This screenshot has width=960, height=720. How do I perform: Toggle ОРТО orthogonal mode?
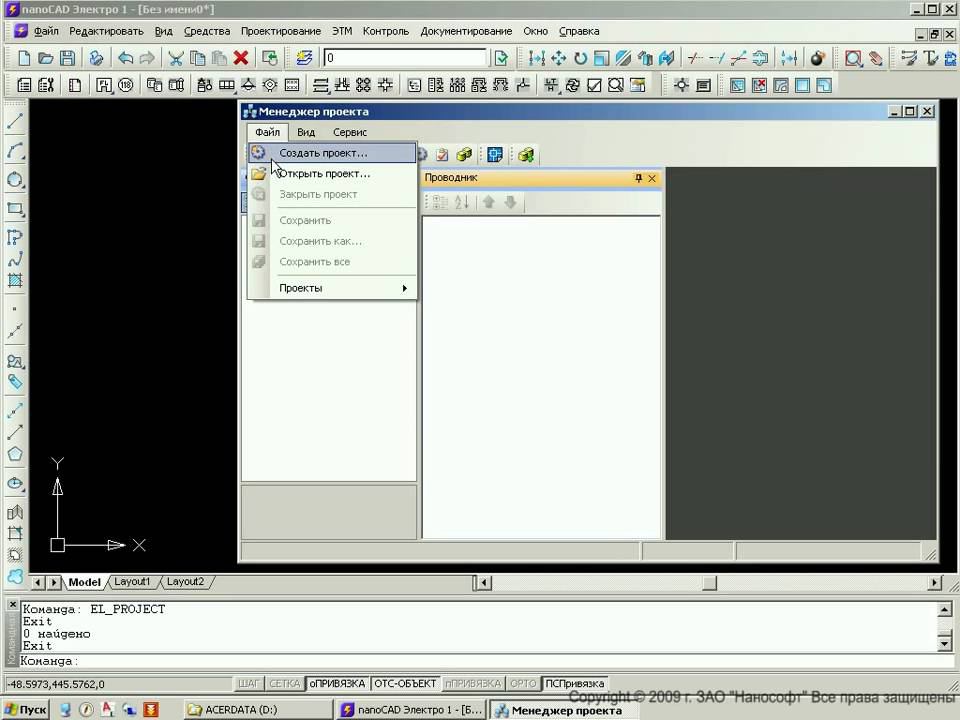pyautogui.click(x=523, y=683)
